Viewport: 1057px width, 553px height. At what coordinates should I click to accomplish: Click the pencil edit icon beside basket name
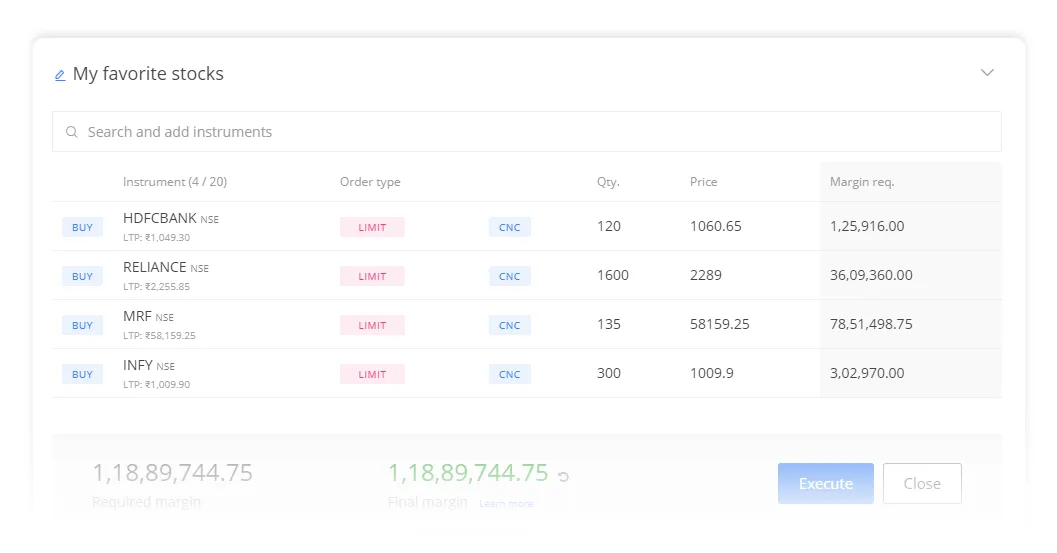click(60, 76)
